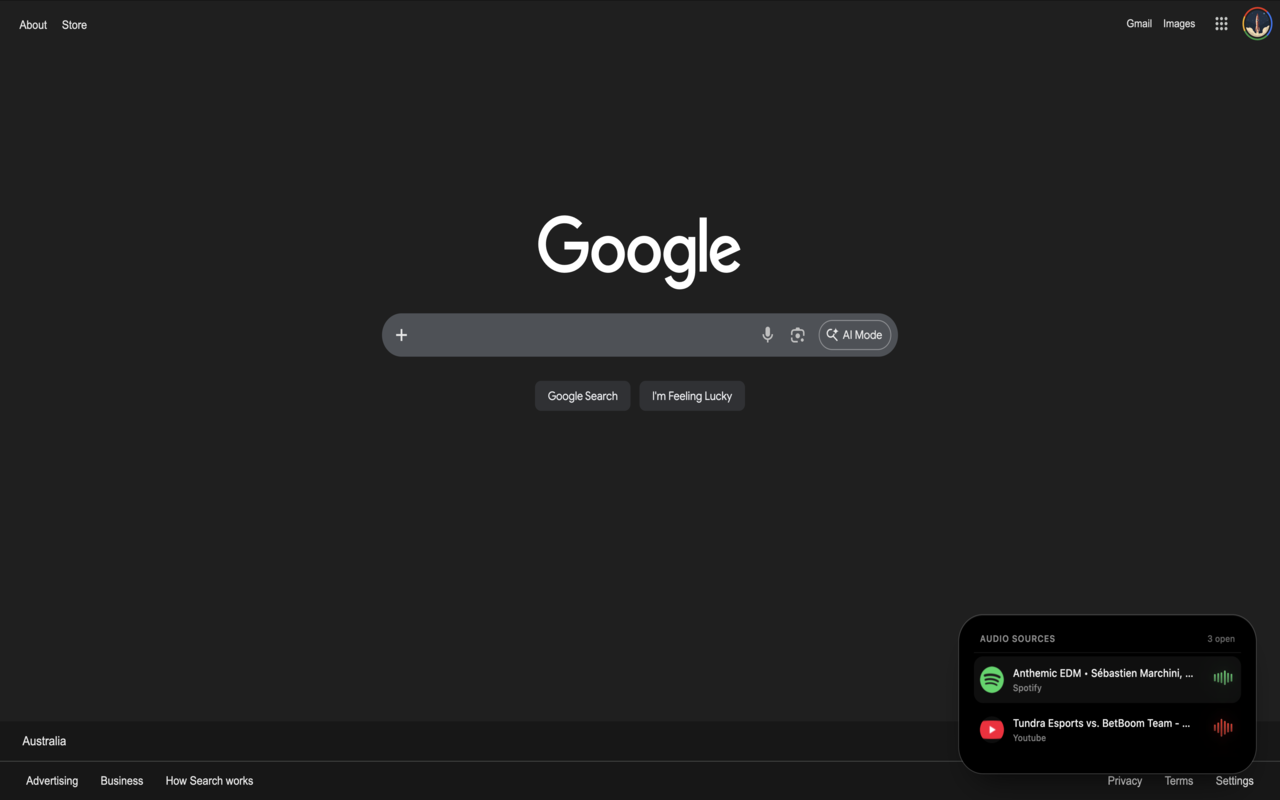The image size is (1280, 800).
Task: Visit the Store link
Action: pos(74,25)
